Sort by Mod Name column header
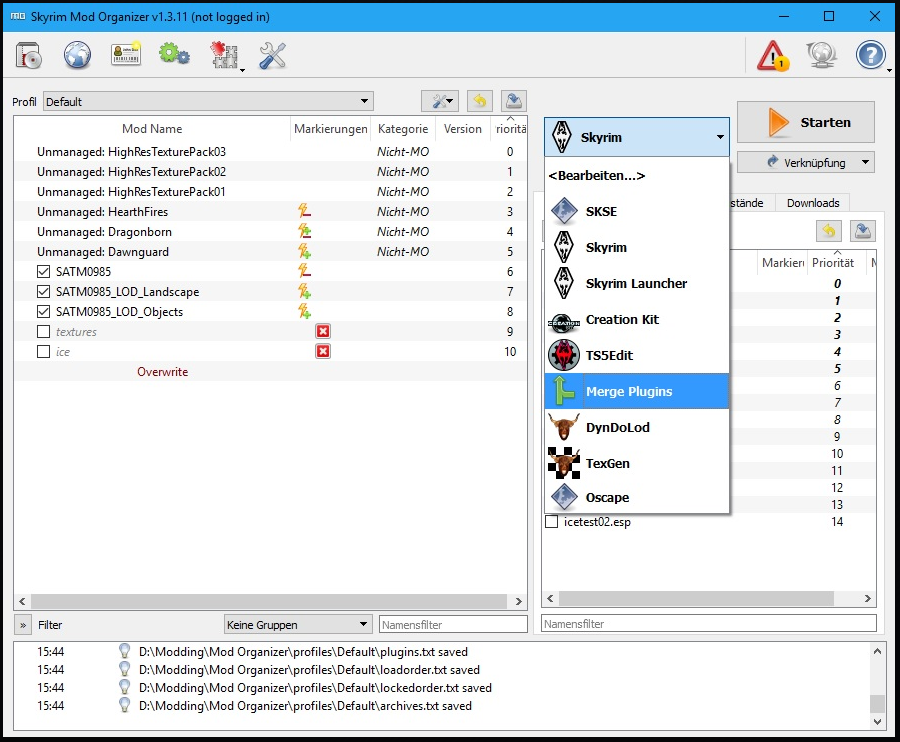 coord(152,129)
